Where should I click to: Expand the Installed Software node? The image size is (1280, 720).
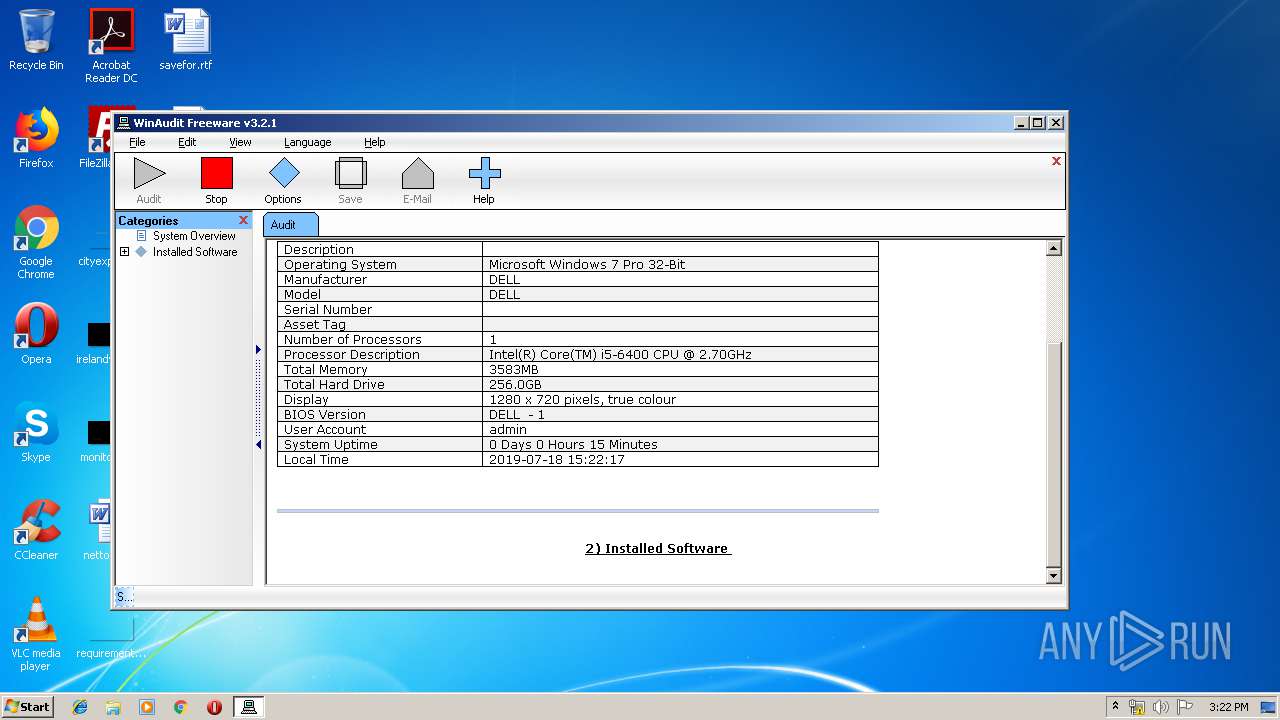click(x=124, y=252)
